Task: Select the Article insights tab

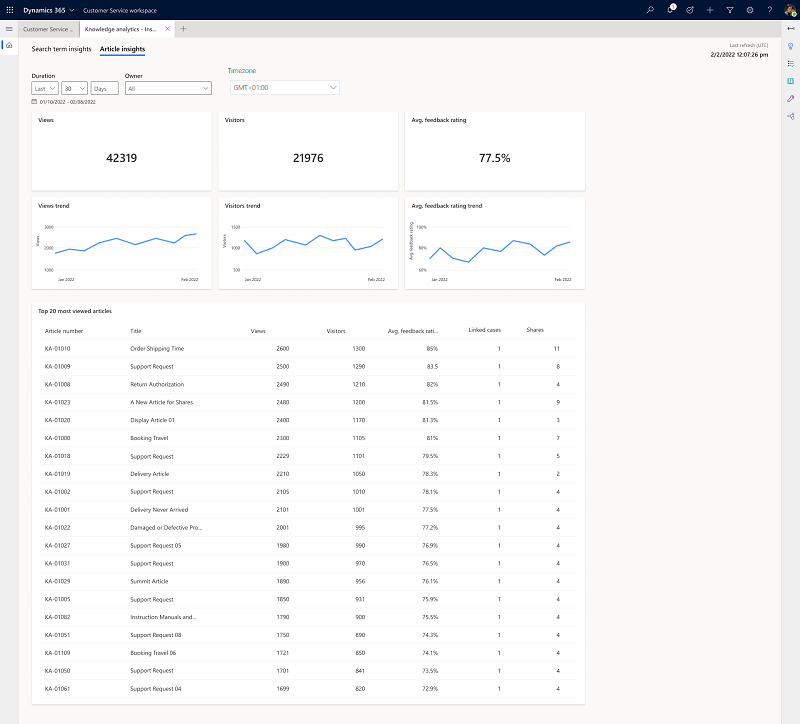Action: [x=122, y=49]
